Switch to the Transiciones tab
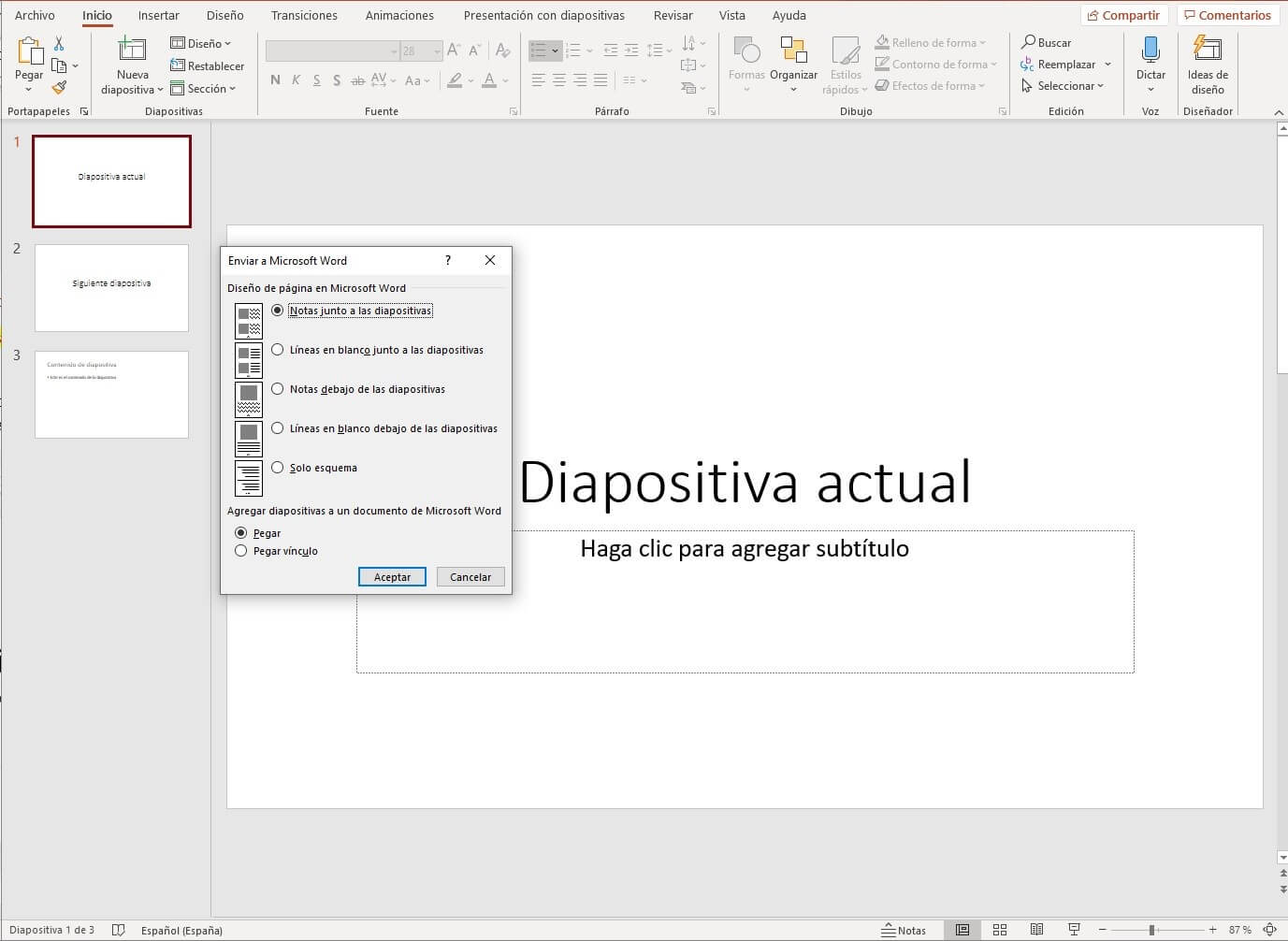This screenshot has height=941, width=1288. 304,15
